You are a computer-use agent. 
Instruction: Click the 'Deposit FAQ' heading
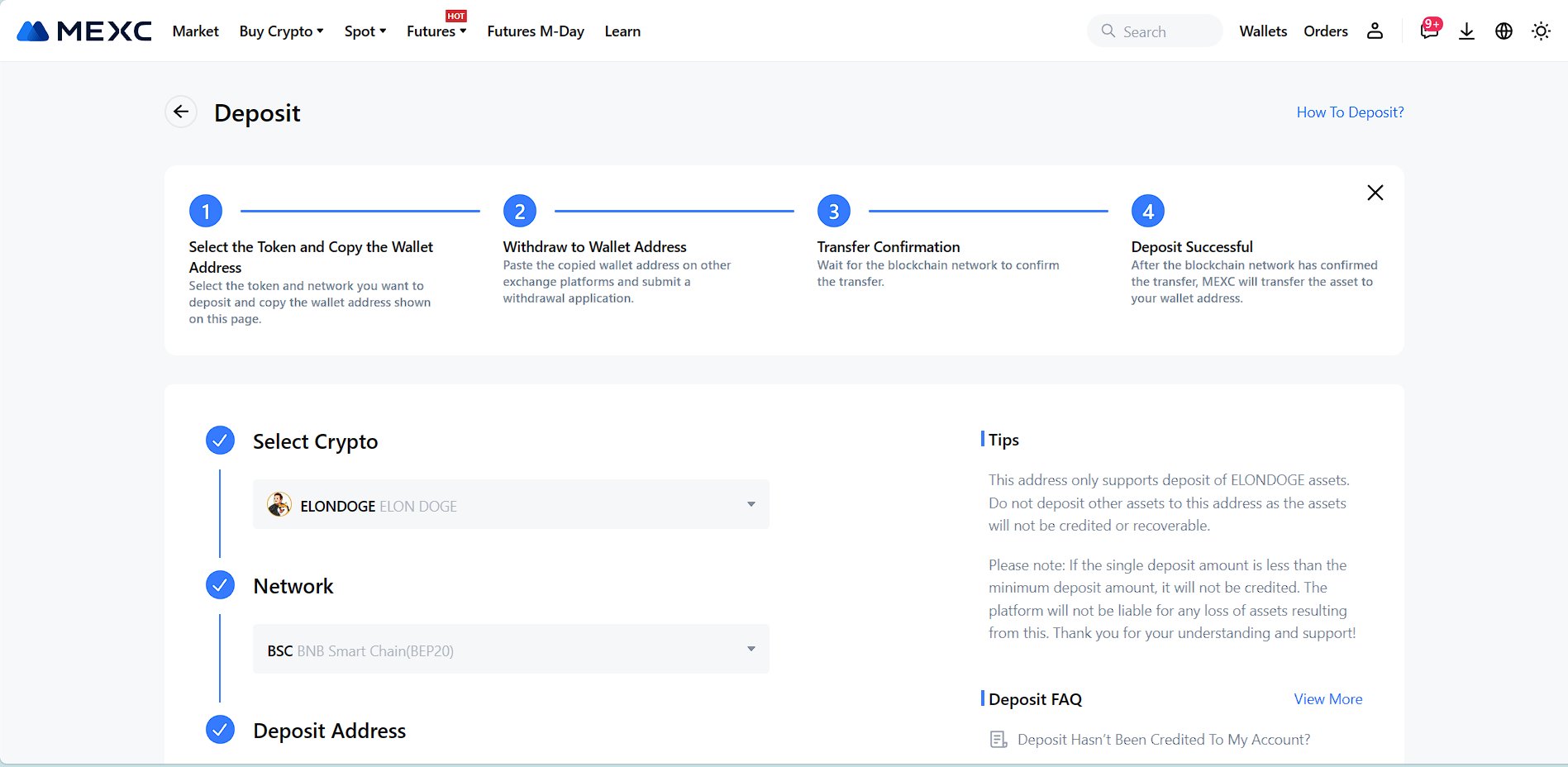pos(1035,699)
